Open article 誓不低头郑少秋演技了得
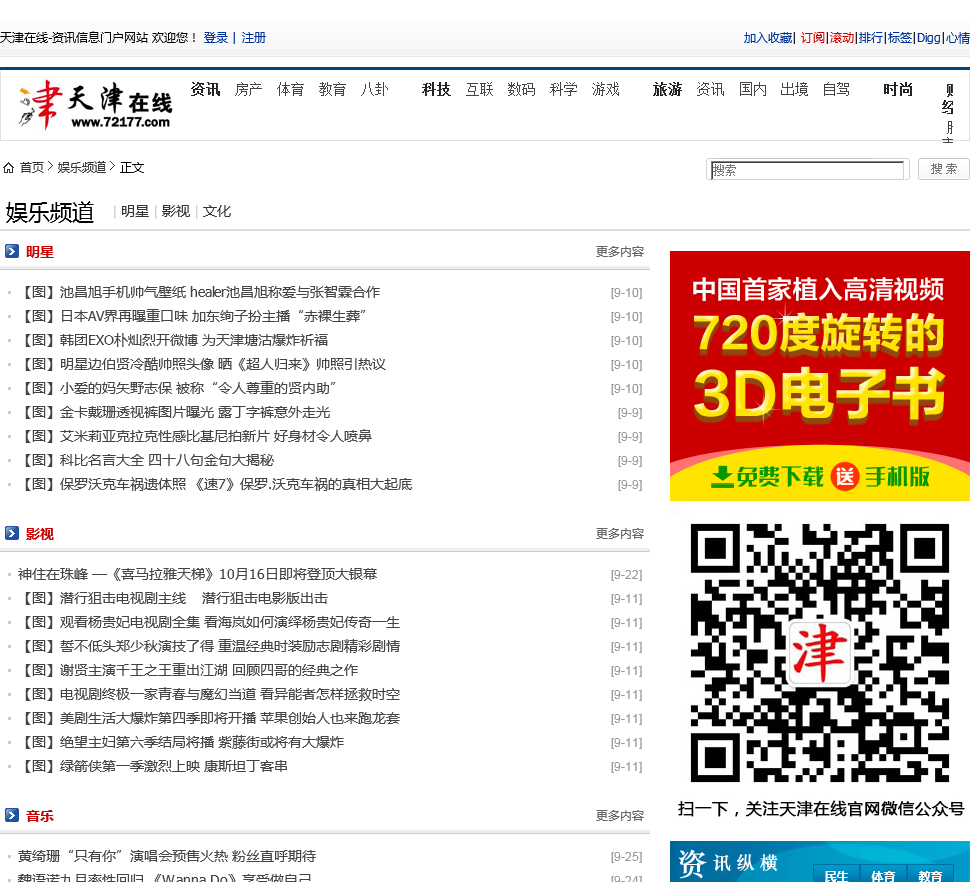The image size is (970, 882). coord(208,646)
